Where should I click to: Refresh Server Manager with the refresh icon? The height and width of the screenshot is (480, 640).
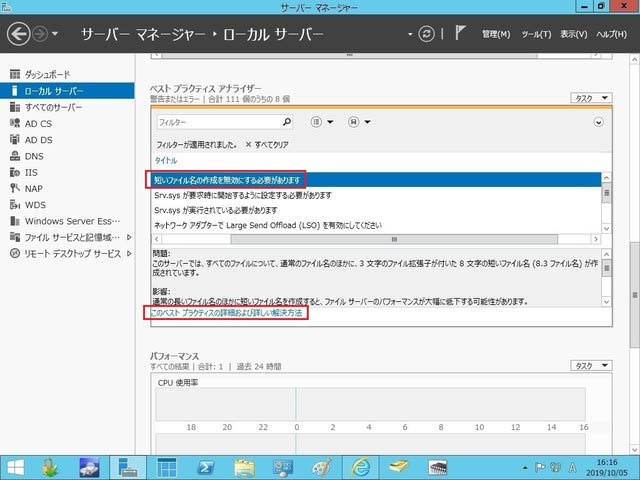pyautogui.click(x=427, y=34)
